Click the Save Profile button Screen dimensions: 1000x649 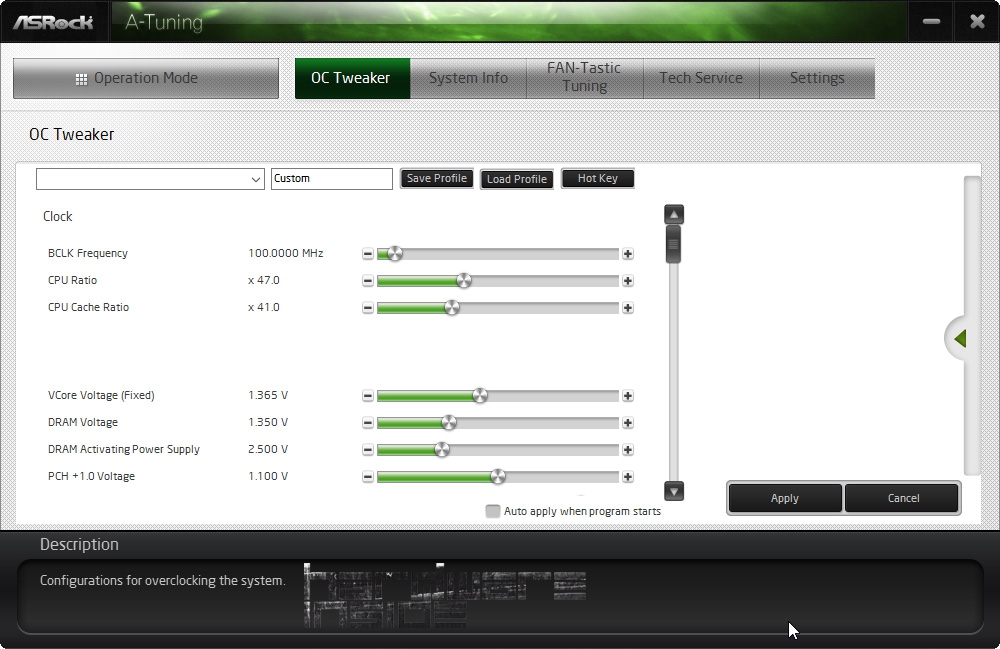[x=437, y=179]
